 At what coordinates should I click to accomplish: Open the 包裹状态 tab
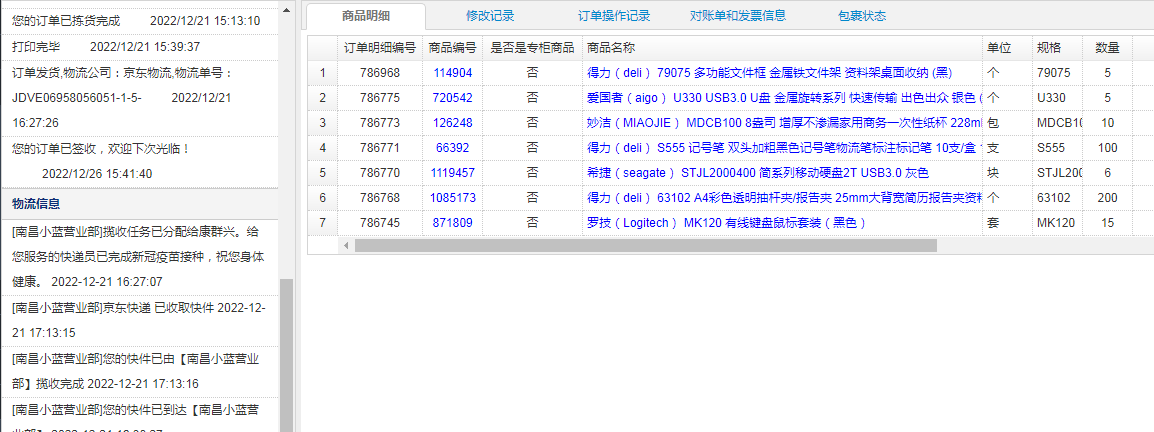(x=862, y=15)
